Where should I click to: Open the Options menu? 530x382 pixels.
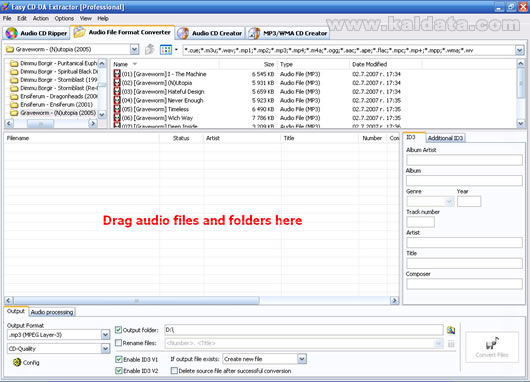coord(64,18)
